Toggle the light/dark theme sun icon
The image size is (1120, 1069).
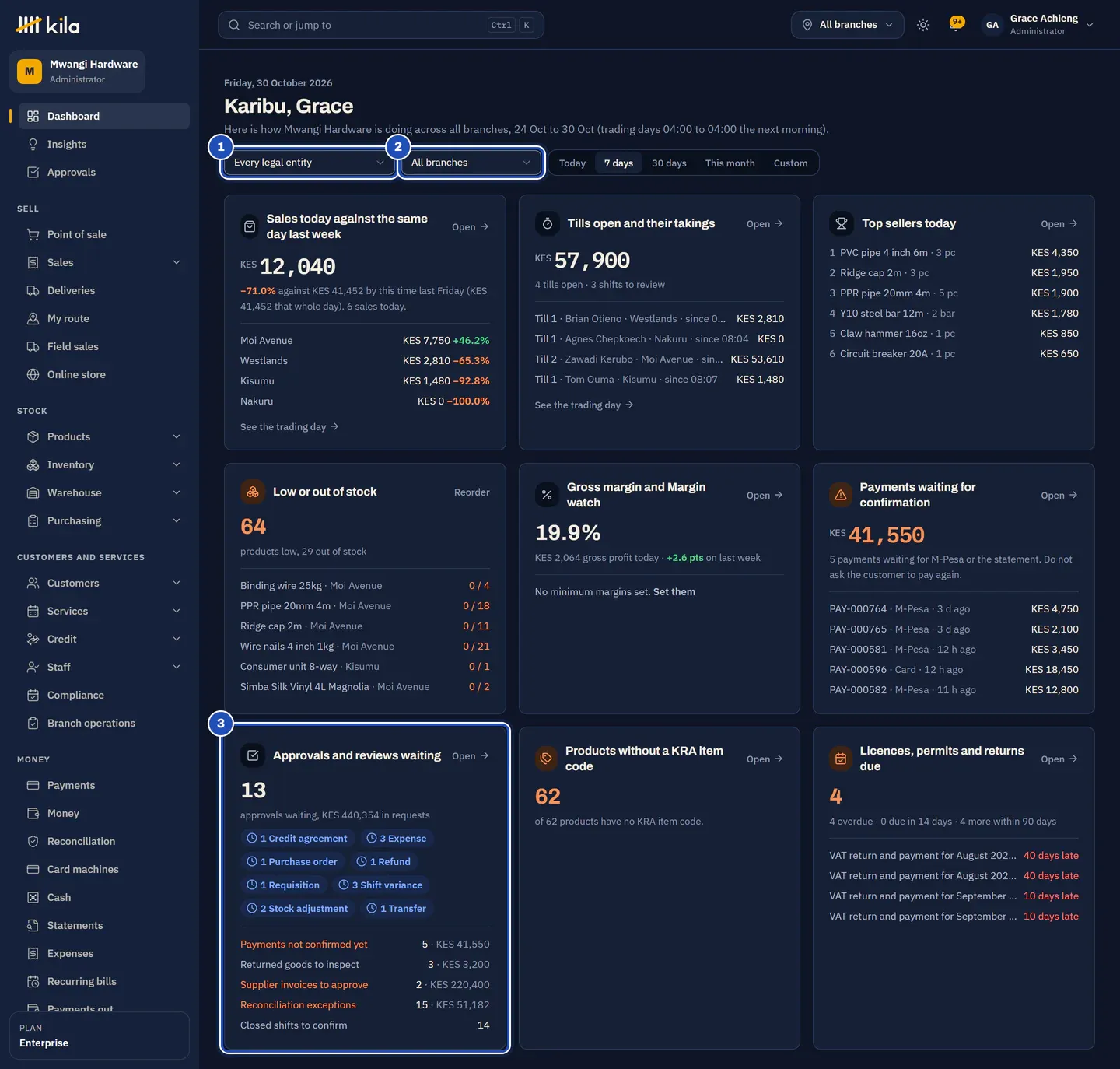[x=923, y=25]
